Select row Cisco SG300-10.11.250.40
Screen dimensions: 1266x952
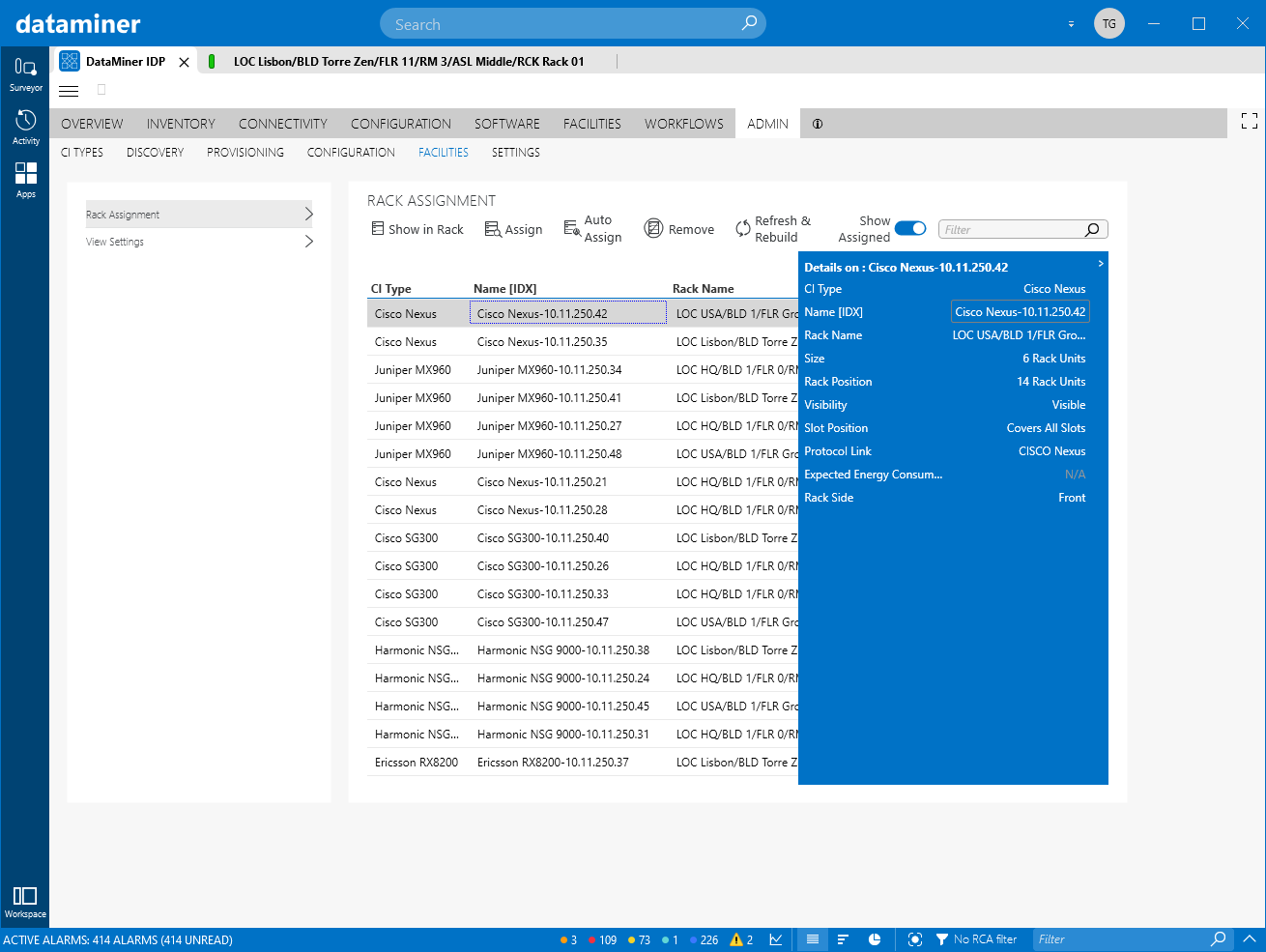[583, 538]
